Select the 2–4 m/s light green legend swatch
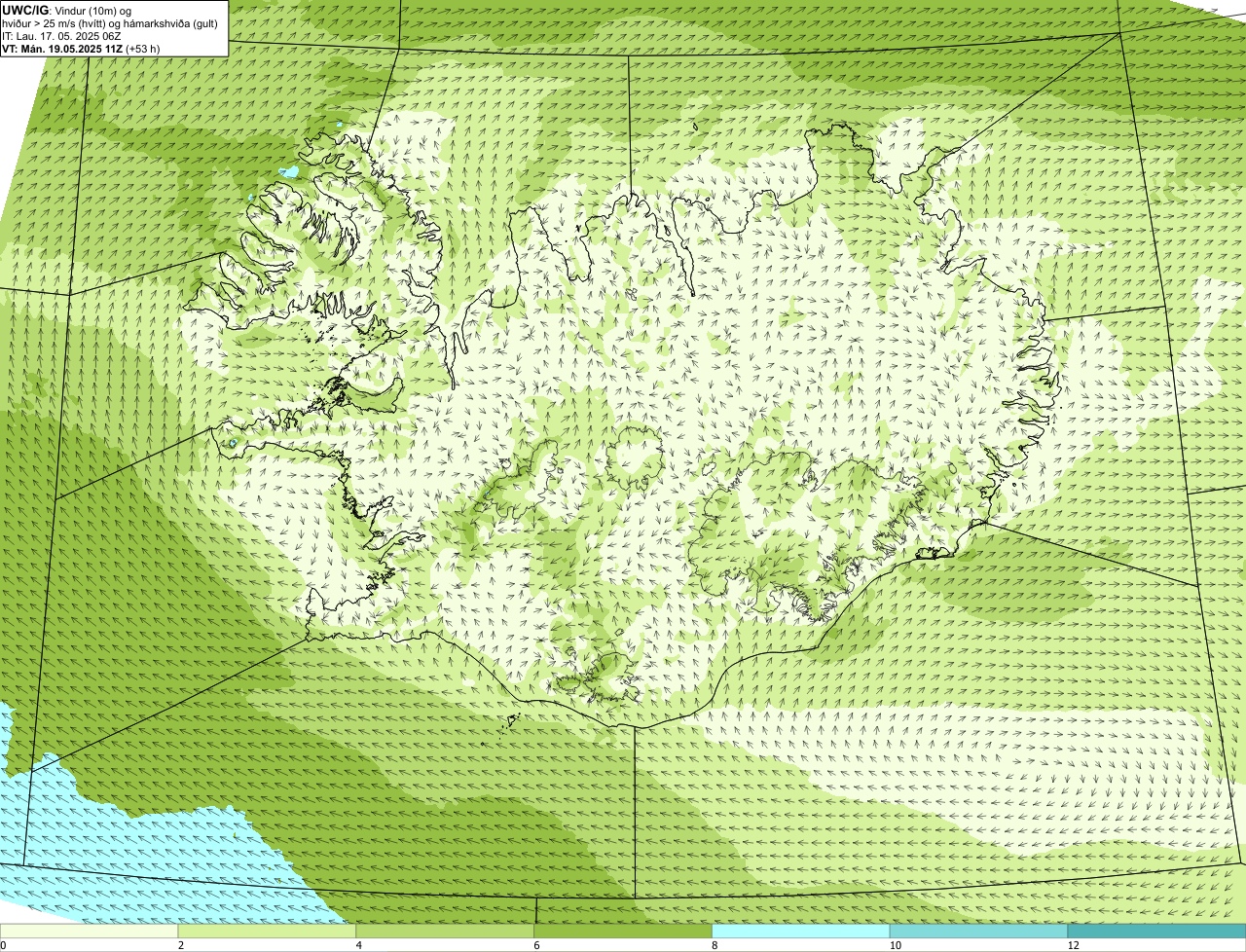The height and width of the screenshot is (952, 1246). [x=268, y=931]
